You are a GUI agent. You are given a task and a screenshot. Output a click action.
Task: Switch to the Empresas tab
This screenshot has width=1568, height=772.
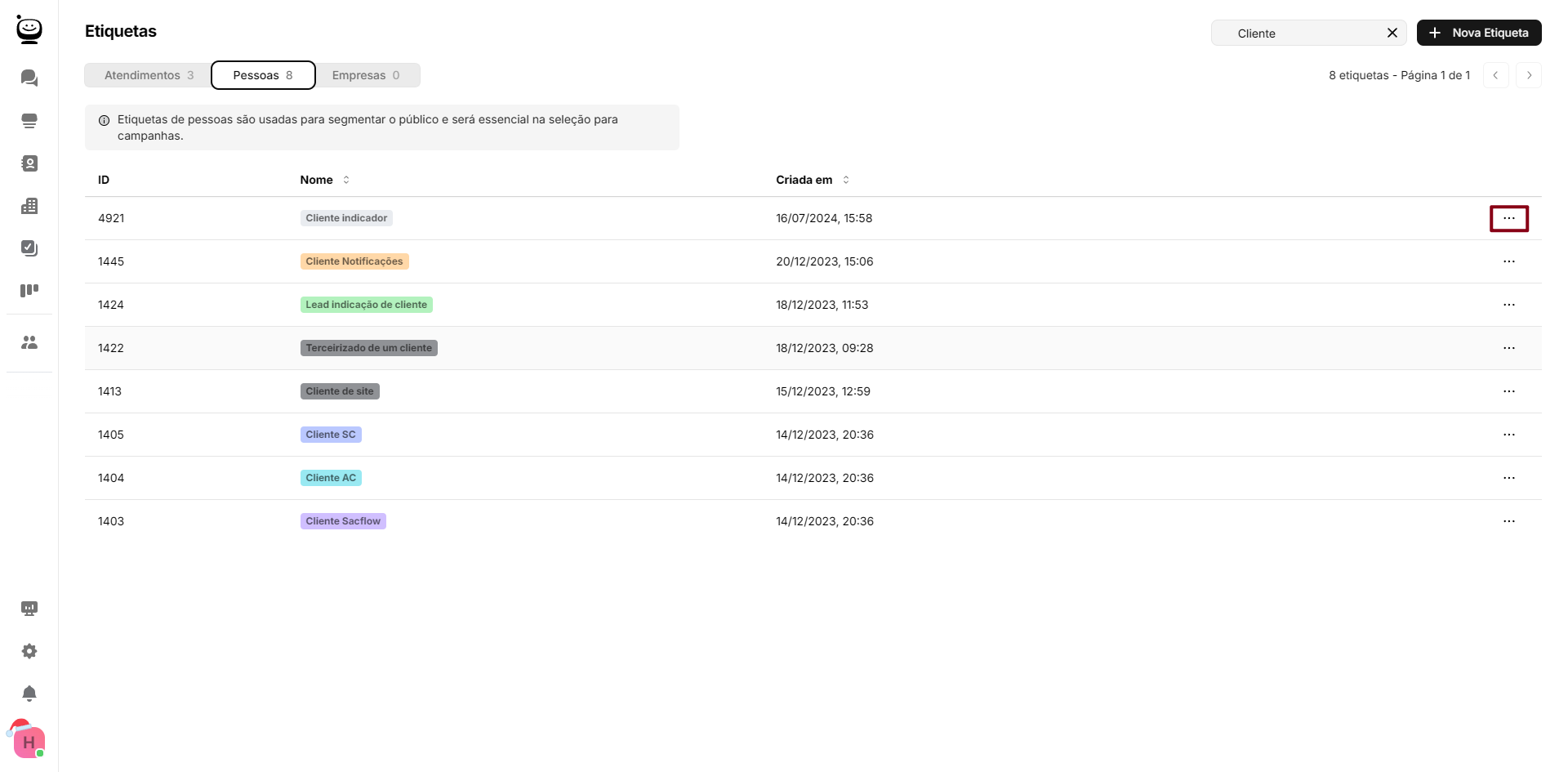pyautogui.click(x=366, y=75)
